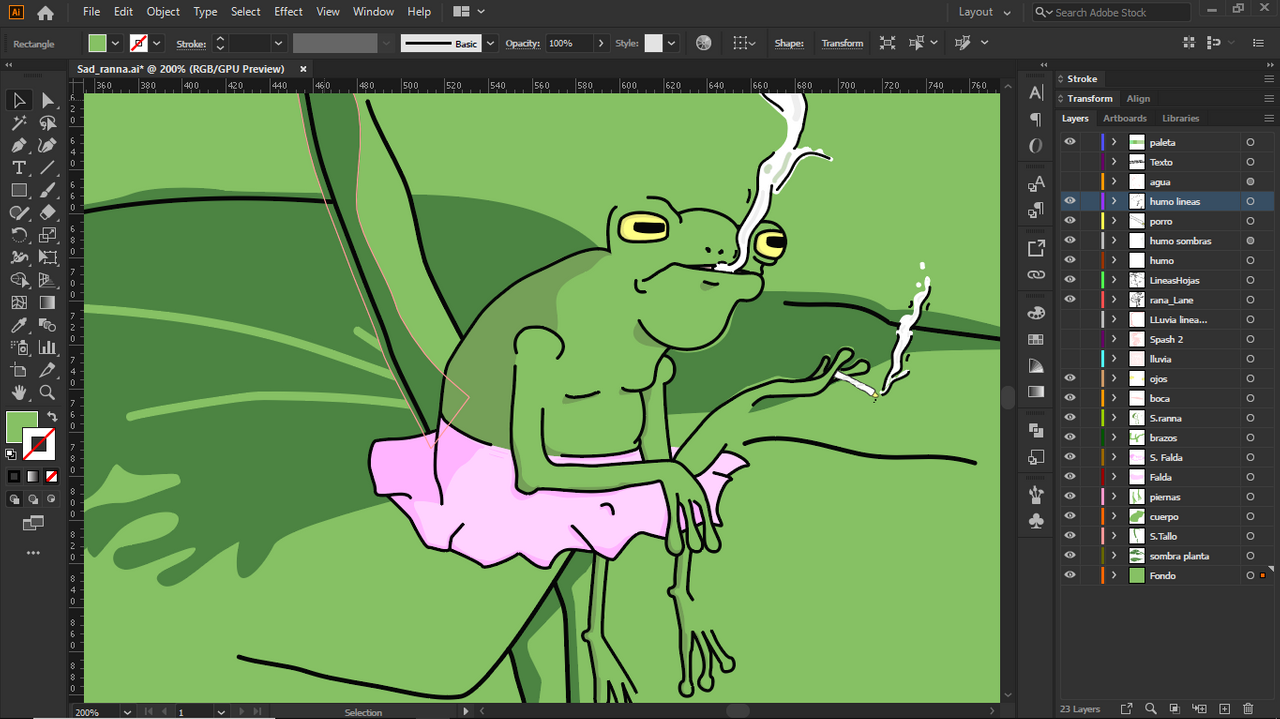Select the Eyedropper tool
The width and height of the screenshot is (1280, 719).
[18, 324]
